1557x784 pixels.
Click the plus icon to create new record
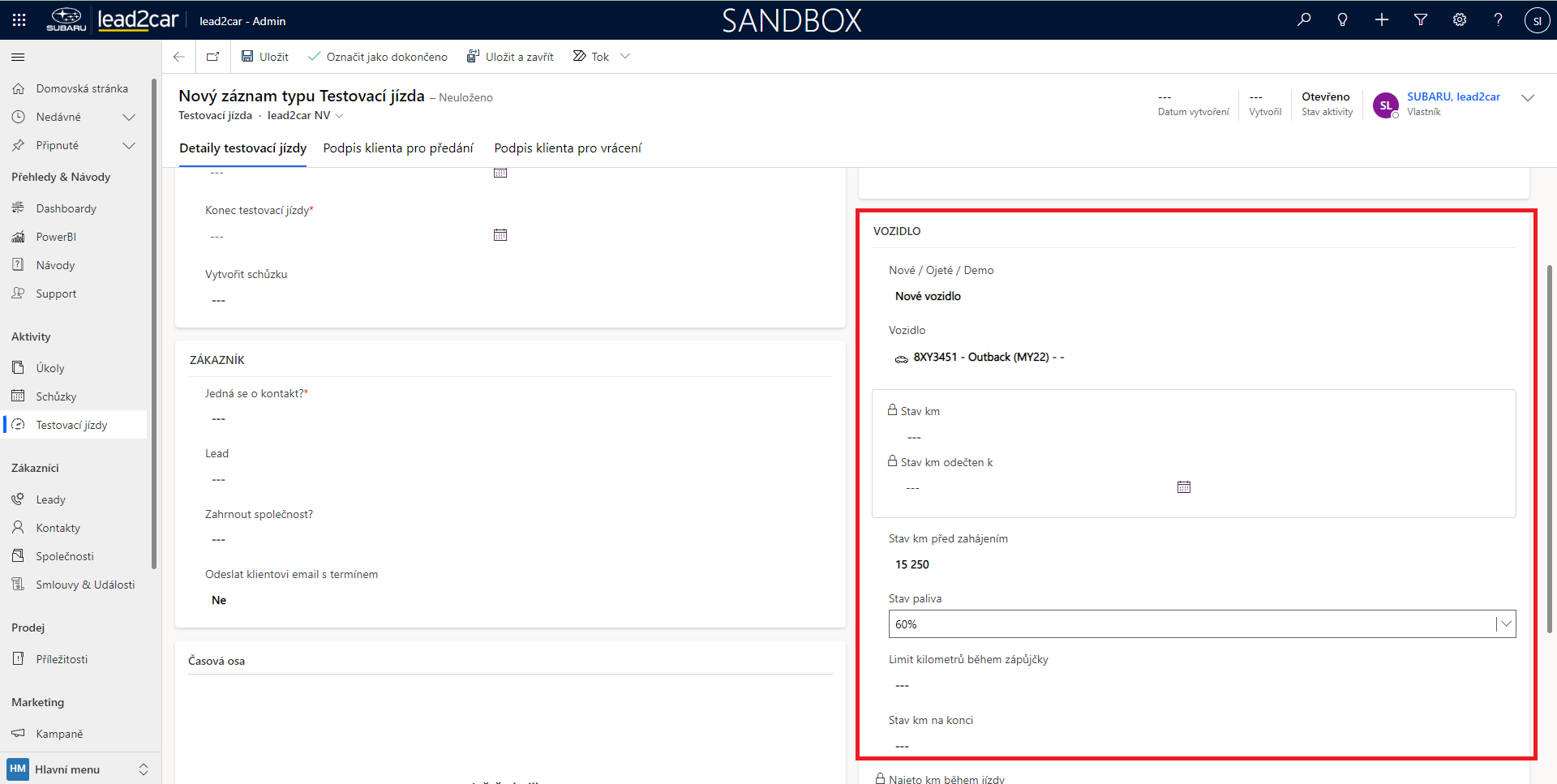[1382, 20]
